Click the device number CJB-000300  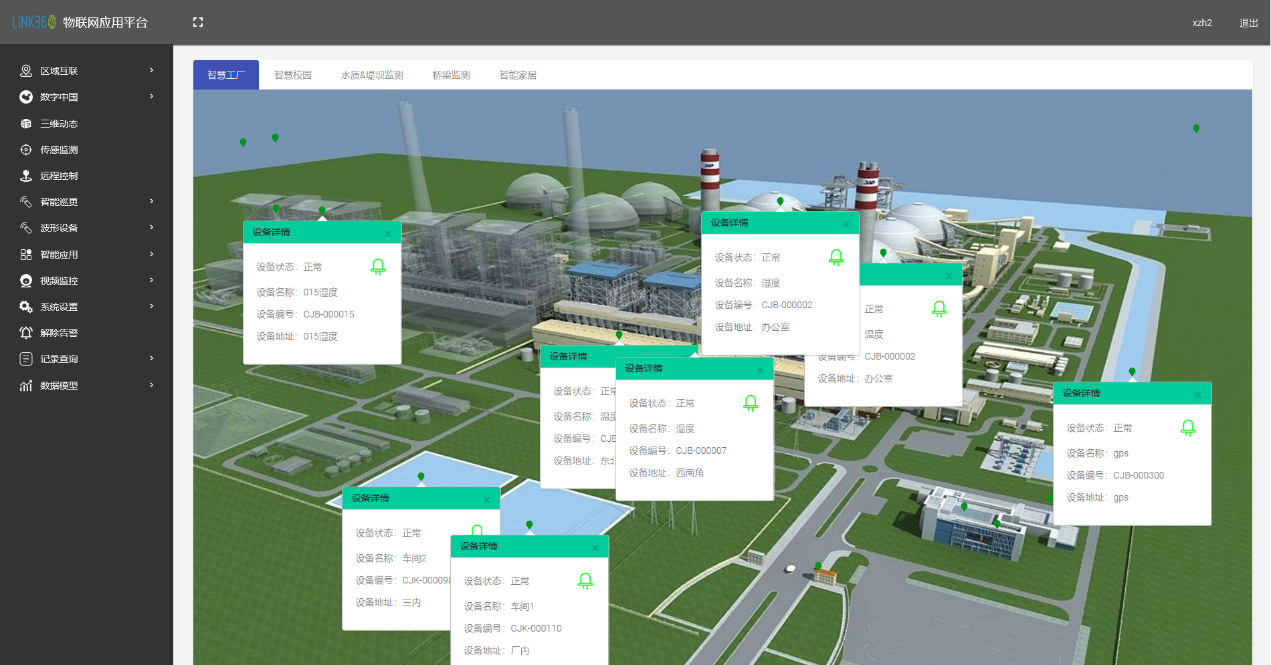coord(1139,476)
